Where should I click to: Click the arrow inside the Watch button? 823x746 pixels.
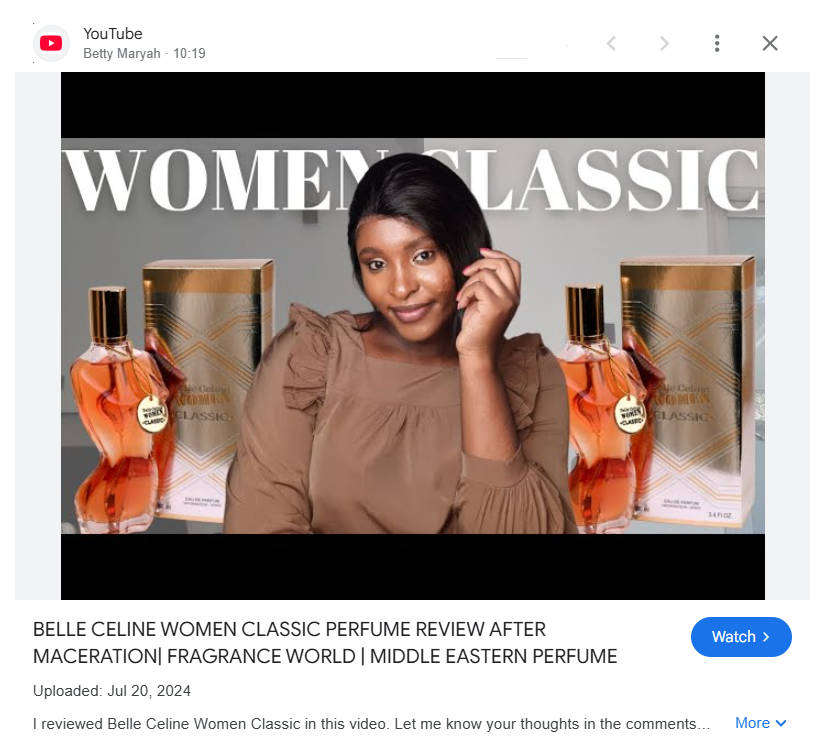click(767, 637)
